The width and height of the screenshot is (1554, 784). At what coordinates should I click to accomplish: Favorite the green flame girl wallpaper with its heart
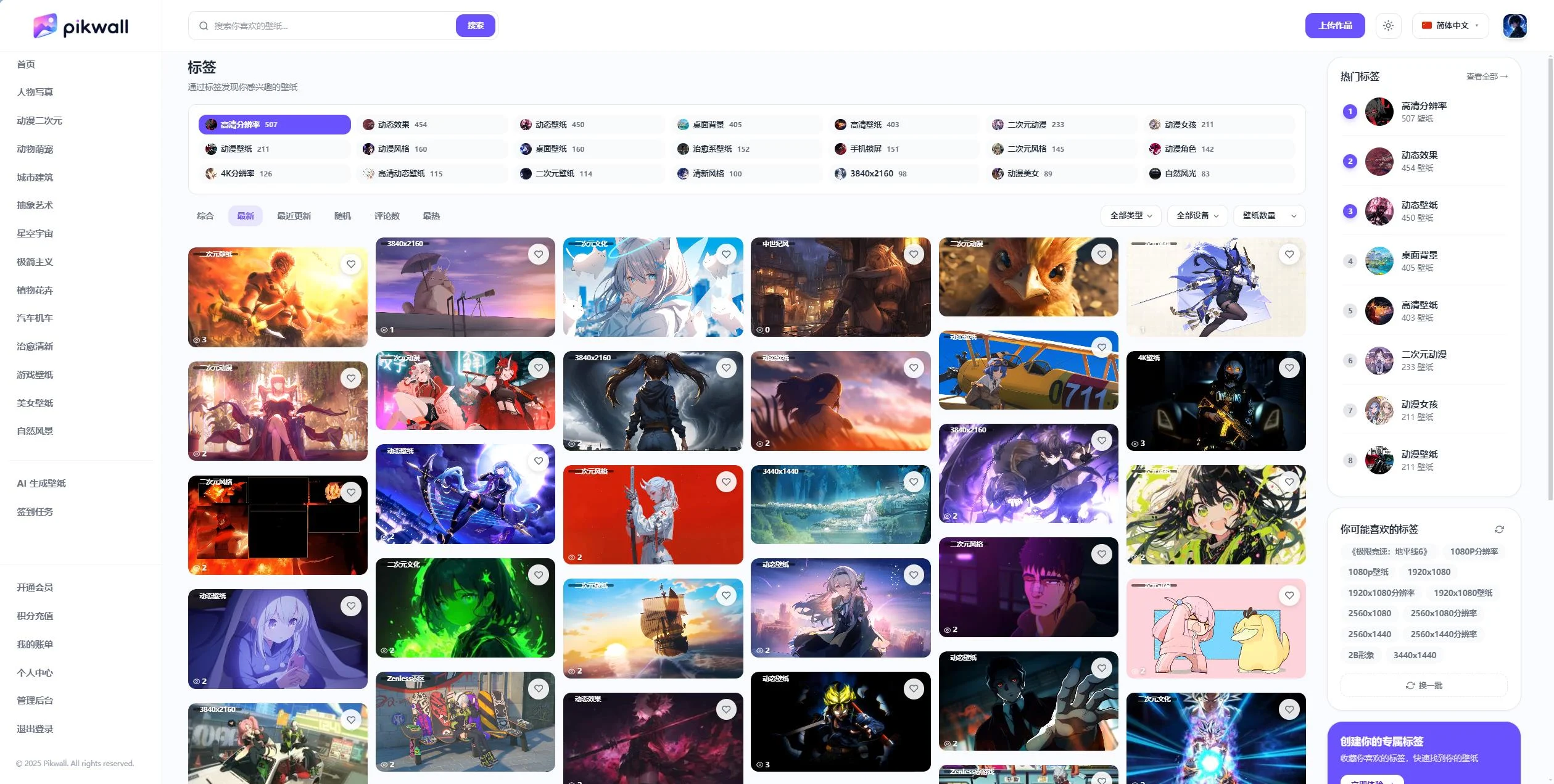539,575
